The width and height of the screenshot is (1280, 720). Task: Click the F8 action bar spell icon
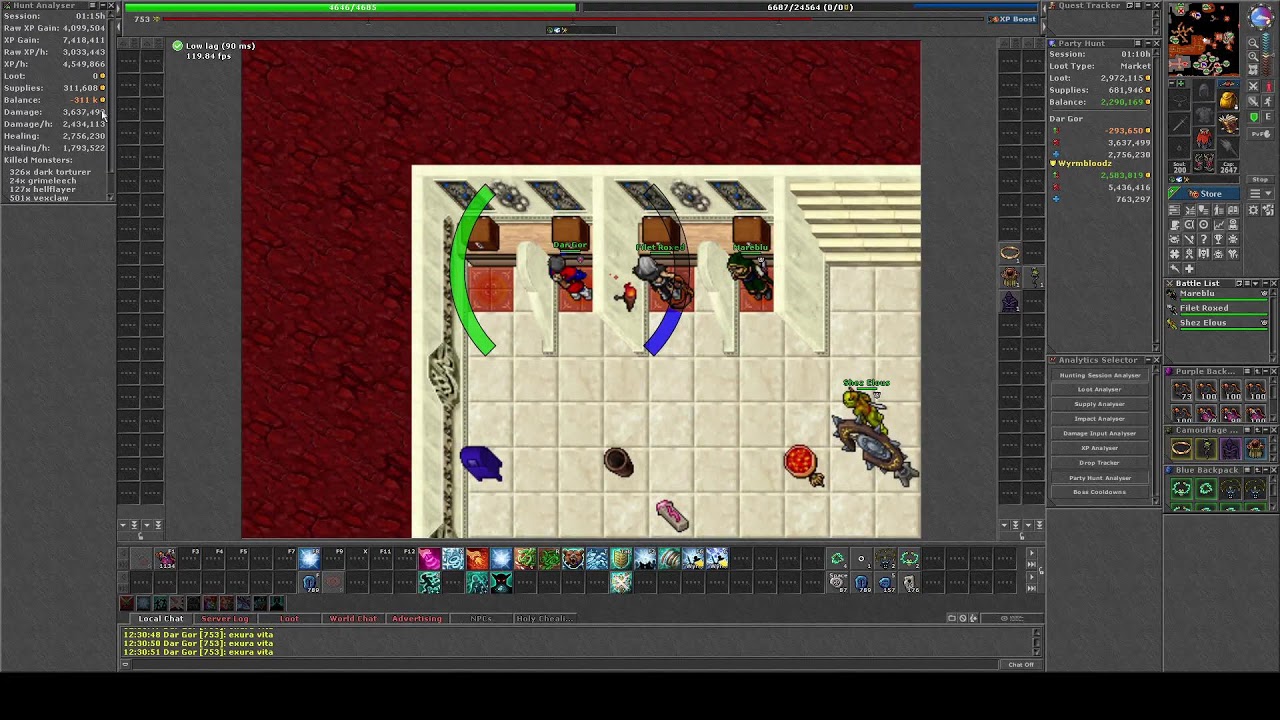coord(309,559)
